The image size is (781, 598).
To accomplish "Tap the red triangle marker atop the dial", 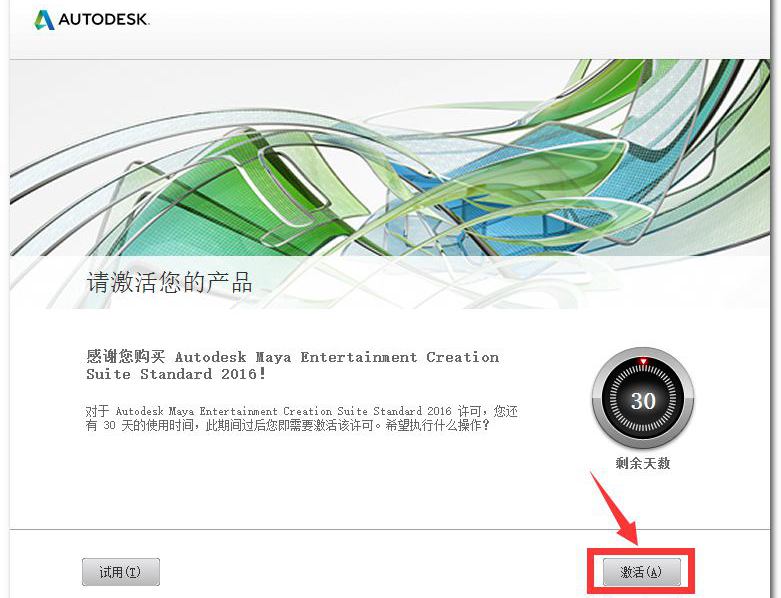I will coord(643,361).
